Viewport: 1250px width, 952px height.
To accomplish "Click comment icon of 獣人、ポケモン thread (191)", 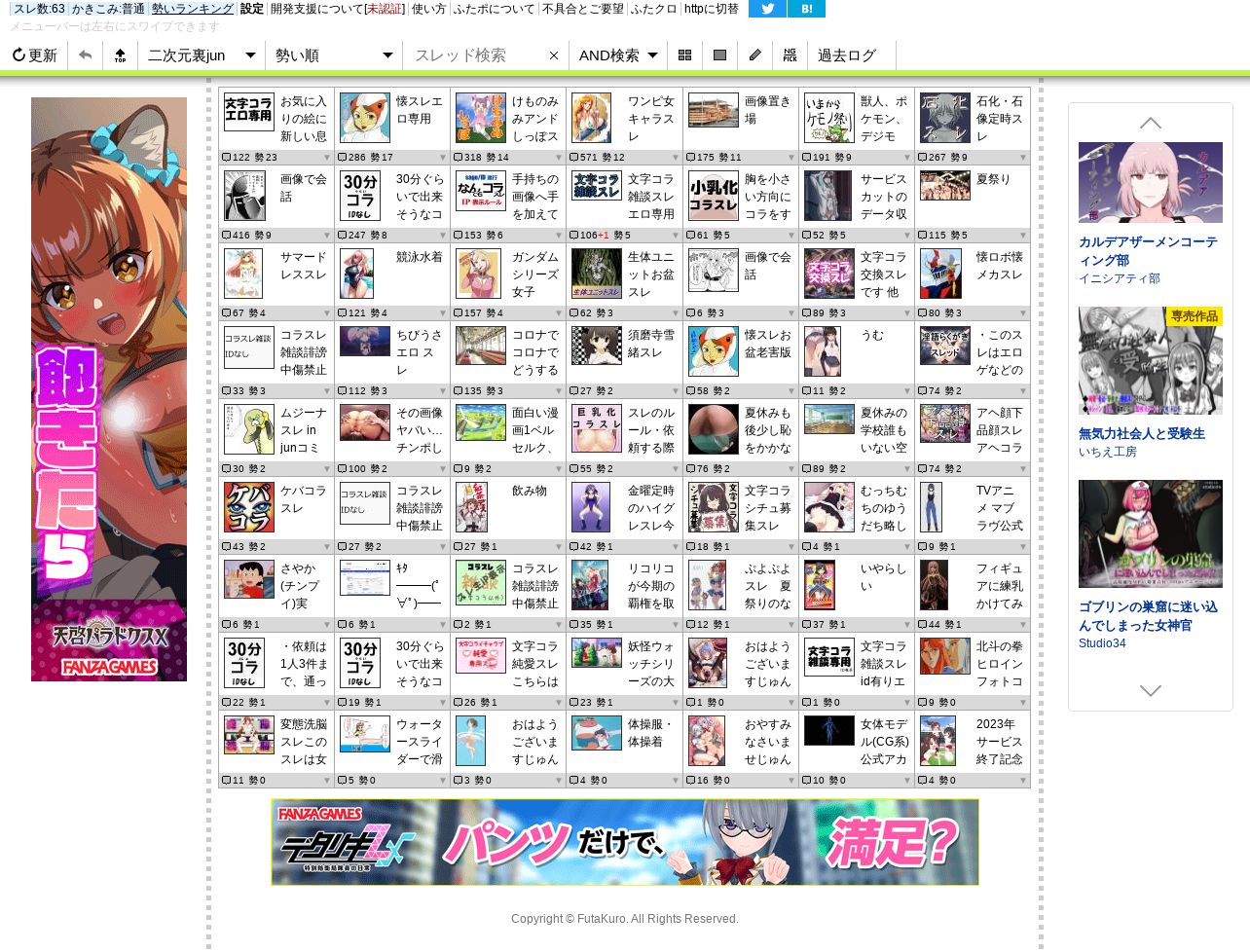I will [806, 158].
